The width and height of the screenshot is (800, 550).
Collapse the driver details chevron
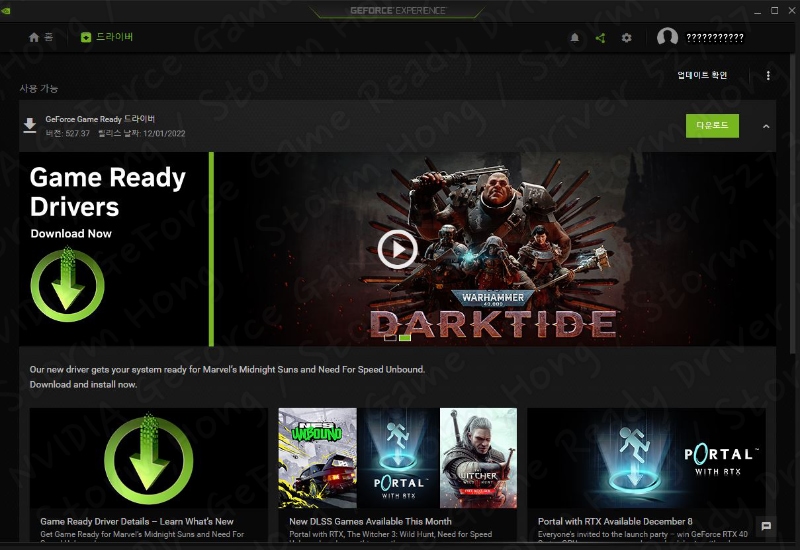[766, 126]
